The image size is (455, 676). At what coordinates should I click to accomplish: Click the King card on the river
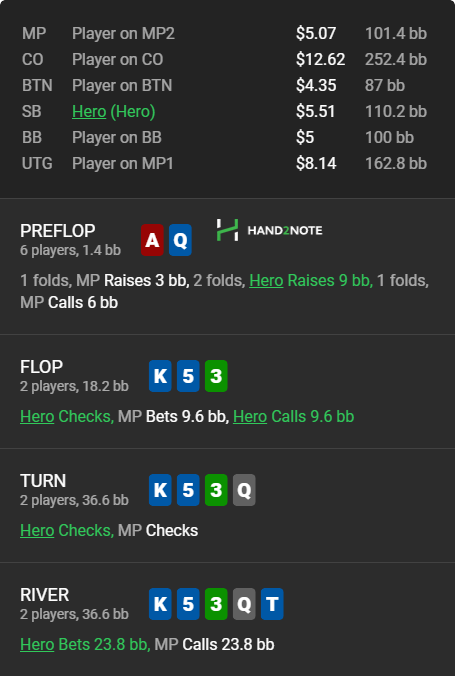[160, 604]
